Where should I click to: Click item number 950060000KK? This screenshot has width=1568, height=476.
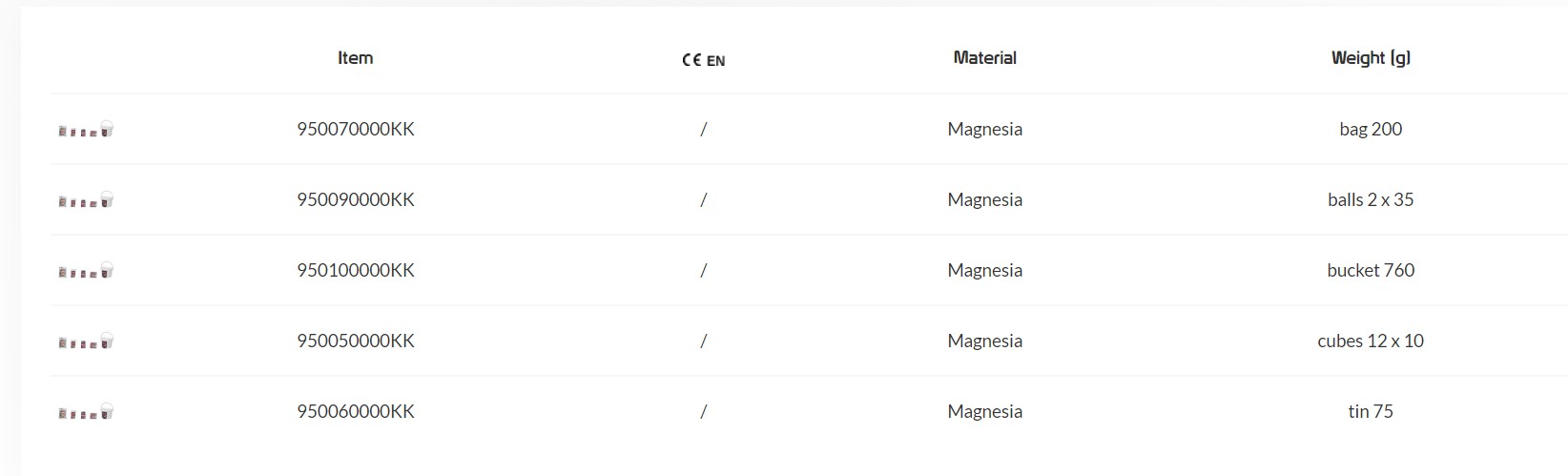click(x=355, y=411)
